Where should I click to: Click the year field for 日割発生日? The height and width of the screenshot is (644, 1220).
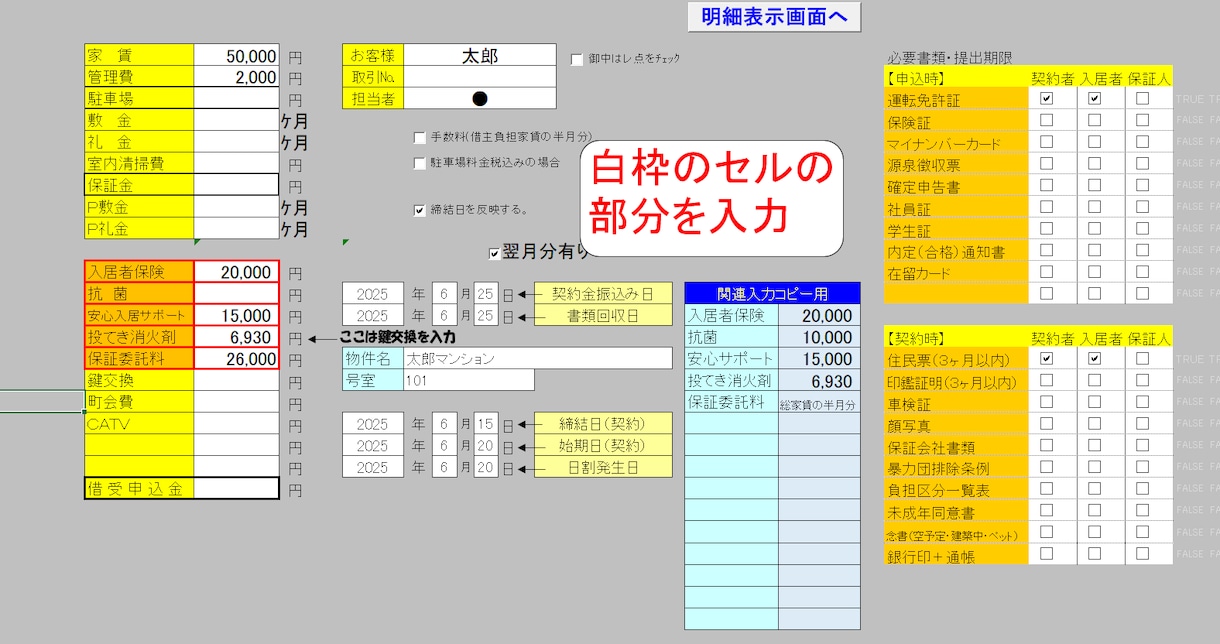[x=372, y=467]
